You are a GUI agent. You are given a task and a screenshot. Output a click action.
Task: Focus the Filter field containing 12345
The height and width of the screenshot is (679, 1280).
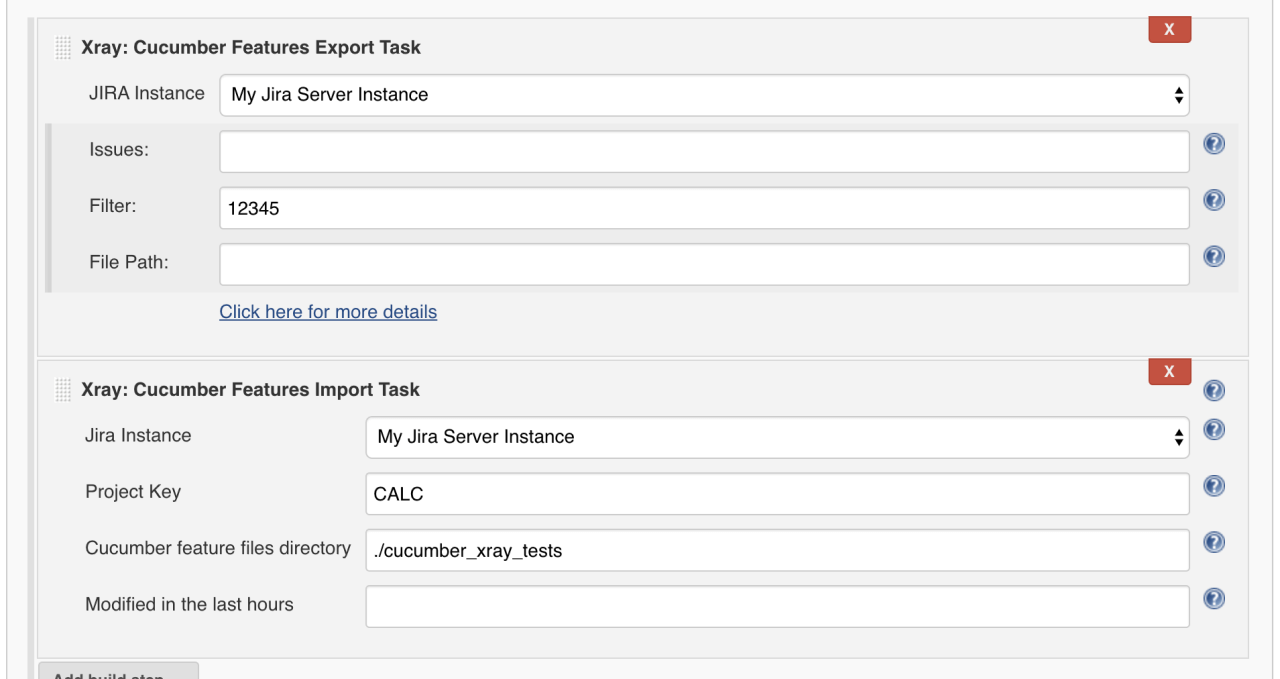pyautogui.click(x=704, y=208)
